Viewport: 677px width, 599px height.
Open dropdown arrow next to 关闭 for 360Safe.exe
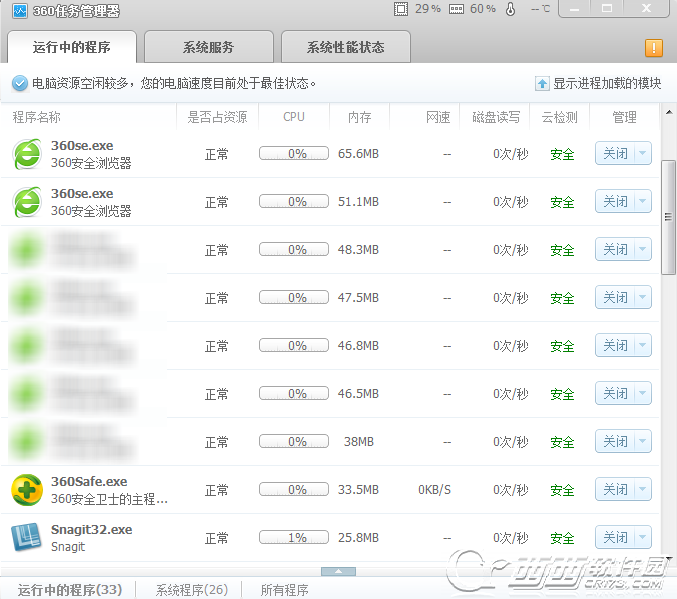point(642,489)
